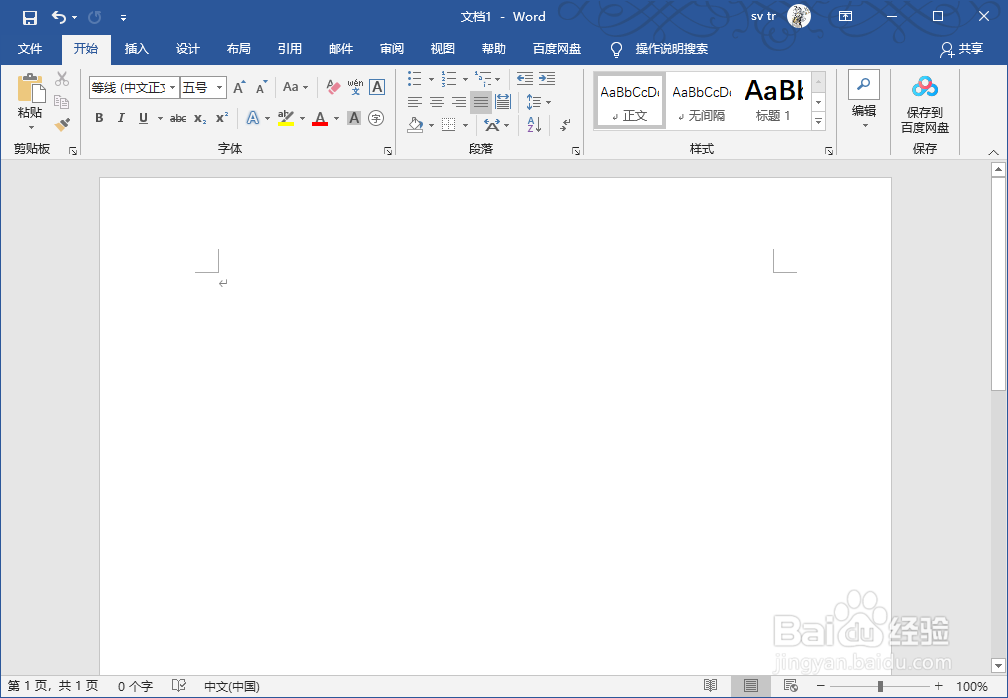The image size is (1008, 698).
Task: Show or hide paragraph marks
Action: point(565,125)
